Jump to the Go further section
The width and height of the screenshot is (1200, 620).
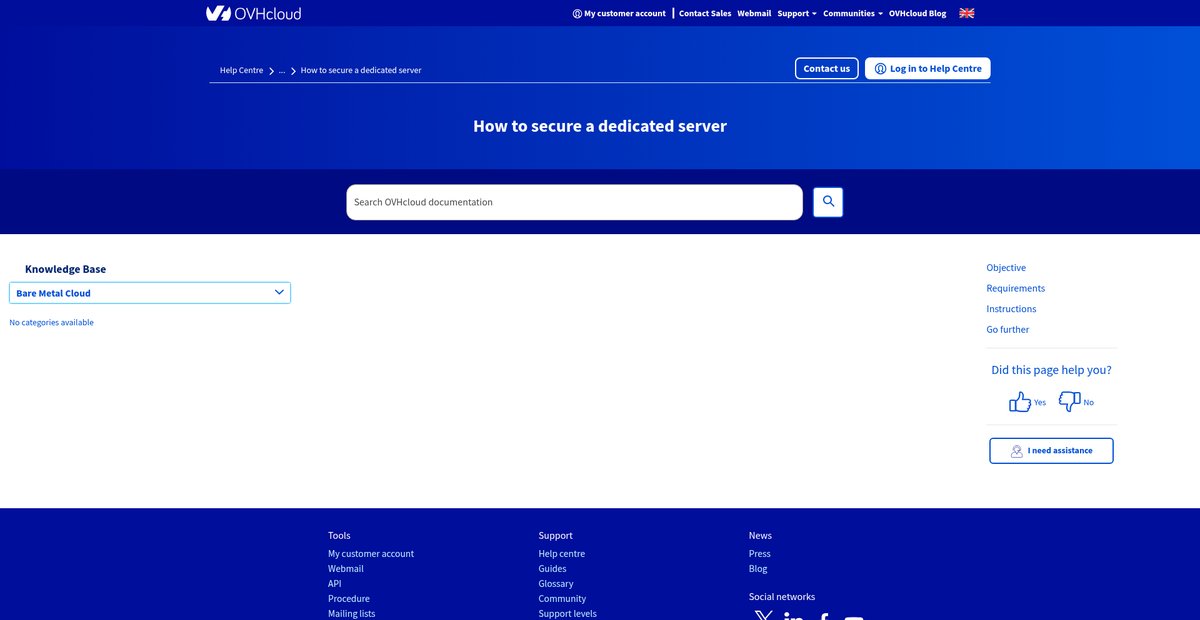[x=1007, y=329]
